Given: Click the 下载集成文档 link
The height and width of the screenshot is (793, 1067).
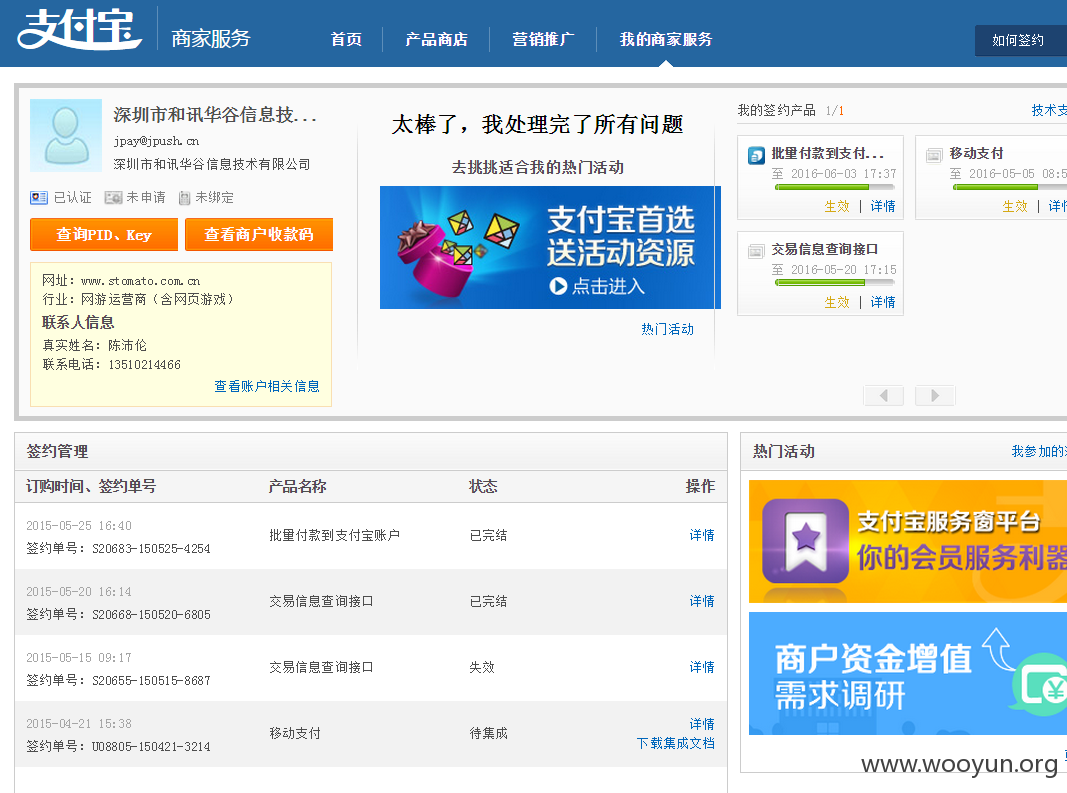Looking at the screenshot, I should (676, 743).
